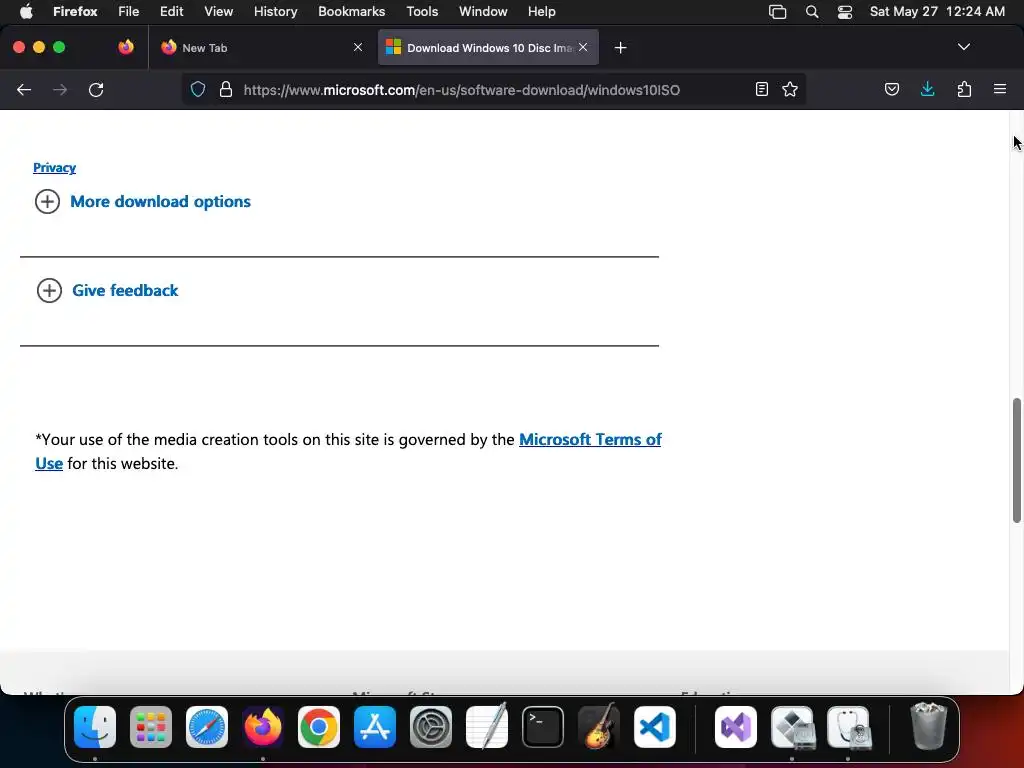
Task: Click the site padlock icon
Action: (x=226, y=89)
